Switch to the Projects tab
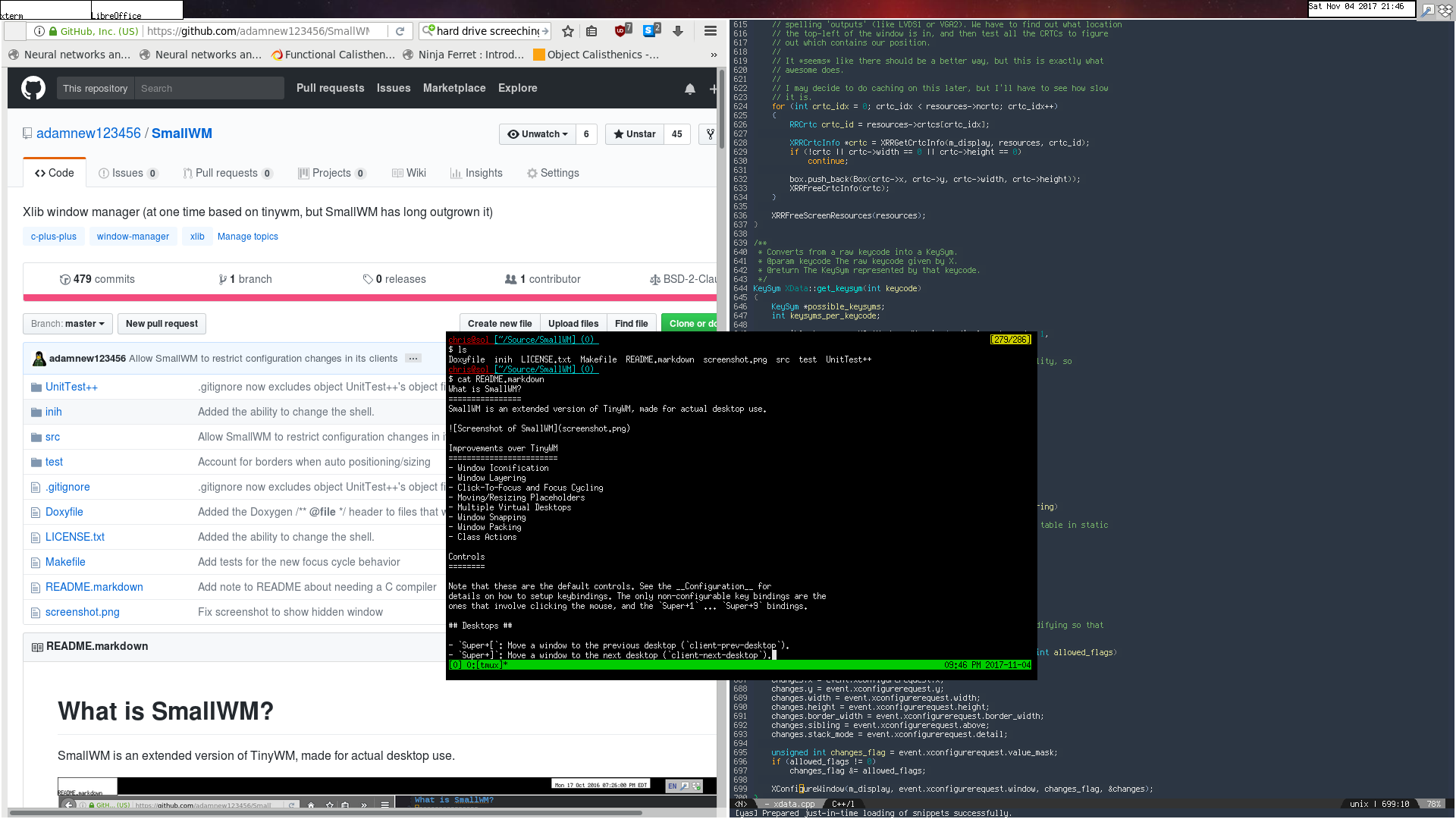The height and width of the screenshot is (819, 1456). pos(331,173)
